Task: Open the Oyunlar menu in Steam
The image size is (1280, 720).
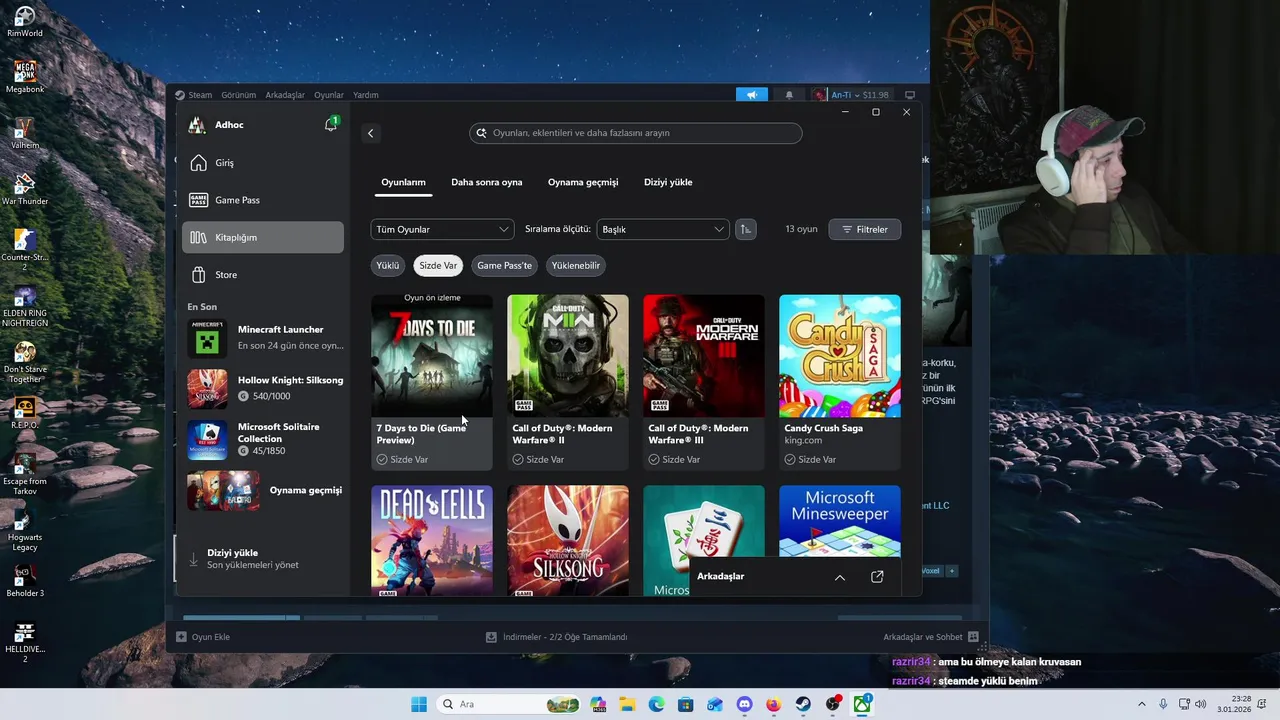Action: 329,95
